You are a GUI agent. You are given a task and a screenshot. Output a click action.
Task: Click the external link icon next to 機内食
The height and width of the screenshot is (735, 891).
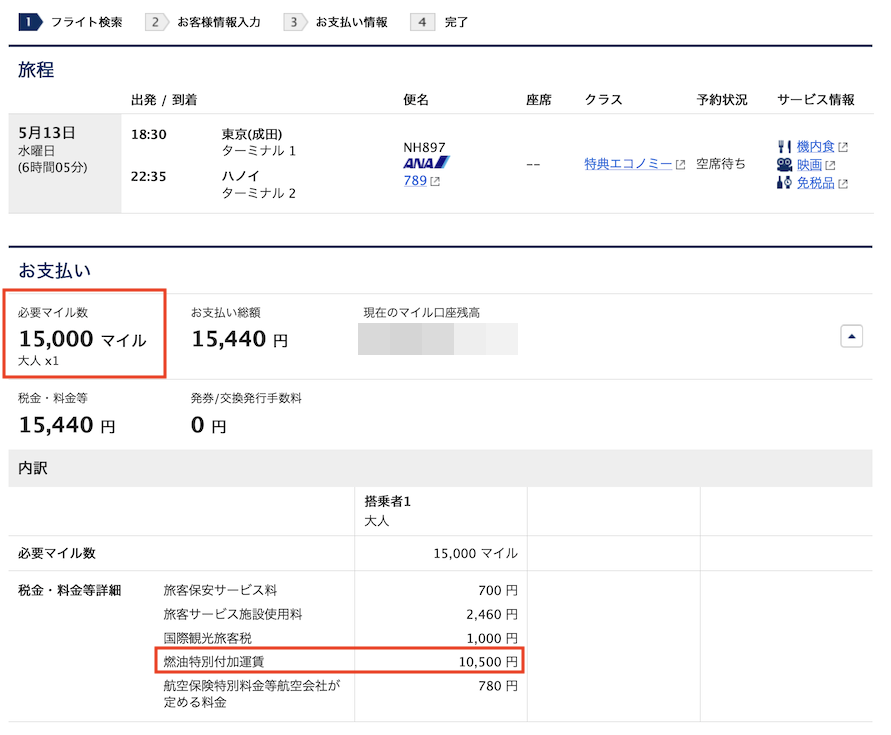pos(843,146)
